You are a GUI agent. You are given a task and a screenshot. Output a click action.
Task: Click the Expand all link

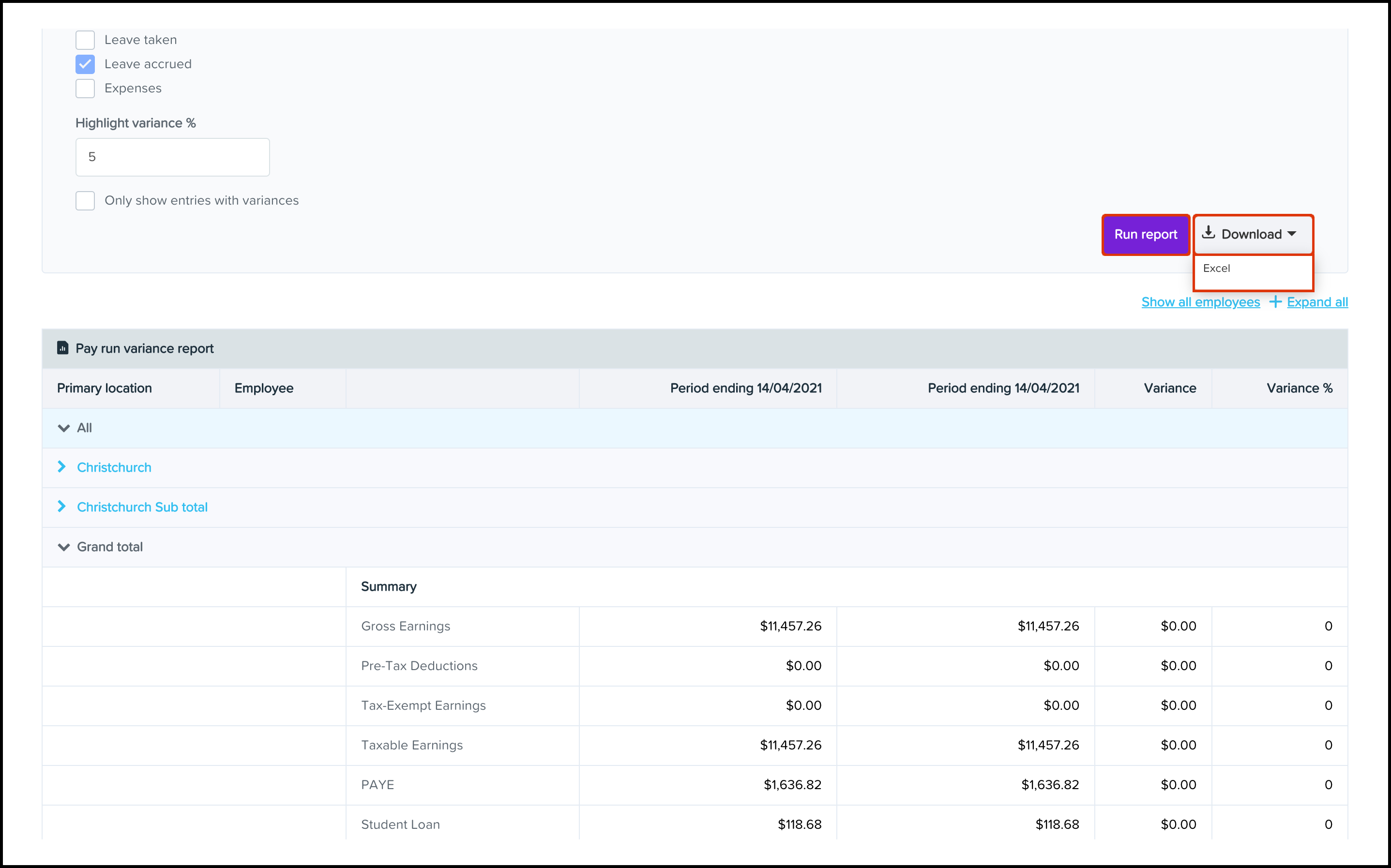(x=1317, y=302)
